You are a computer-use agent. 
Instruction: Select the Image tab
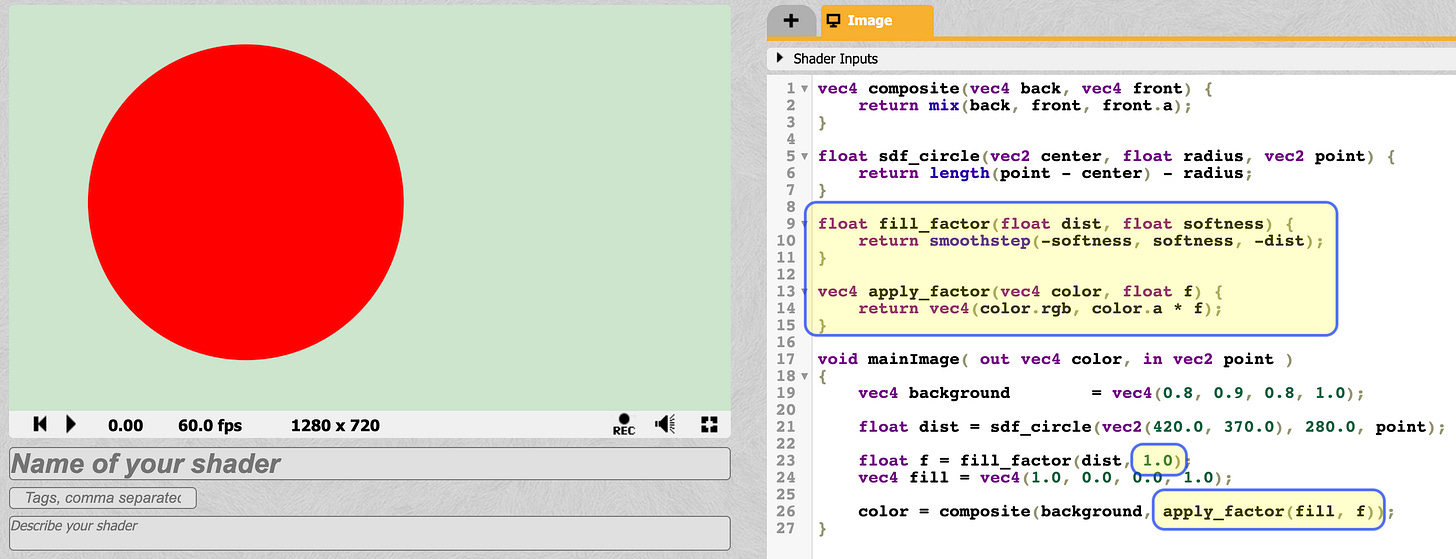tap(877, 20)
